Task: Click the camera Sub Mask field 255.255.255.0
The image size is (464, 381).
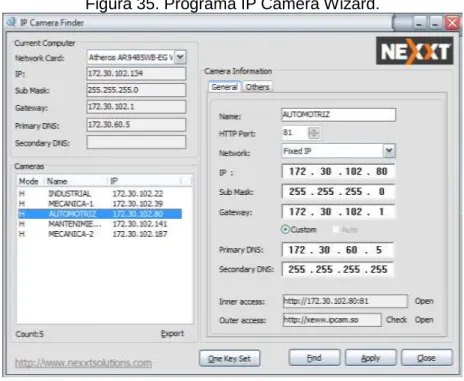Action: 338,191
